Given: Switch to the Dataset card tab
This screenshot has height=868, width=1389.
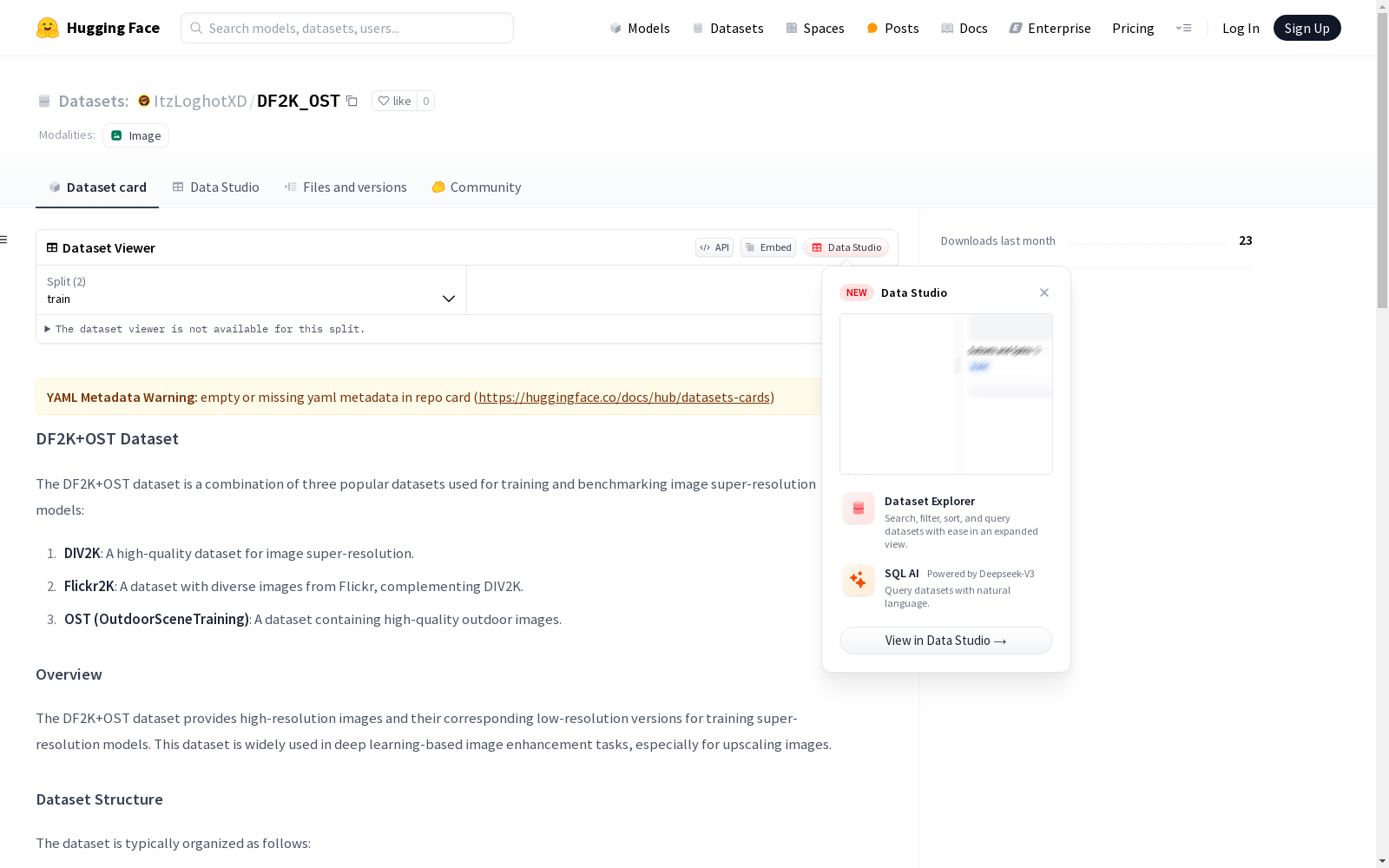Looking at the screenshot, I should tap(97, 187).
